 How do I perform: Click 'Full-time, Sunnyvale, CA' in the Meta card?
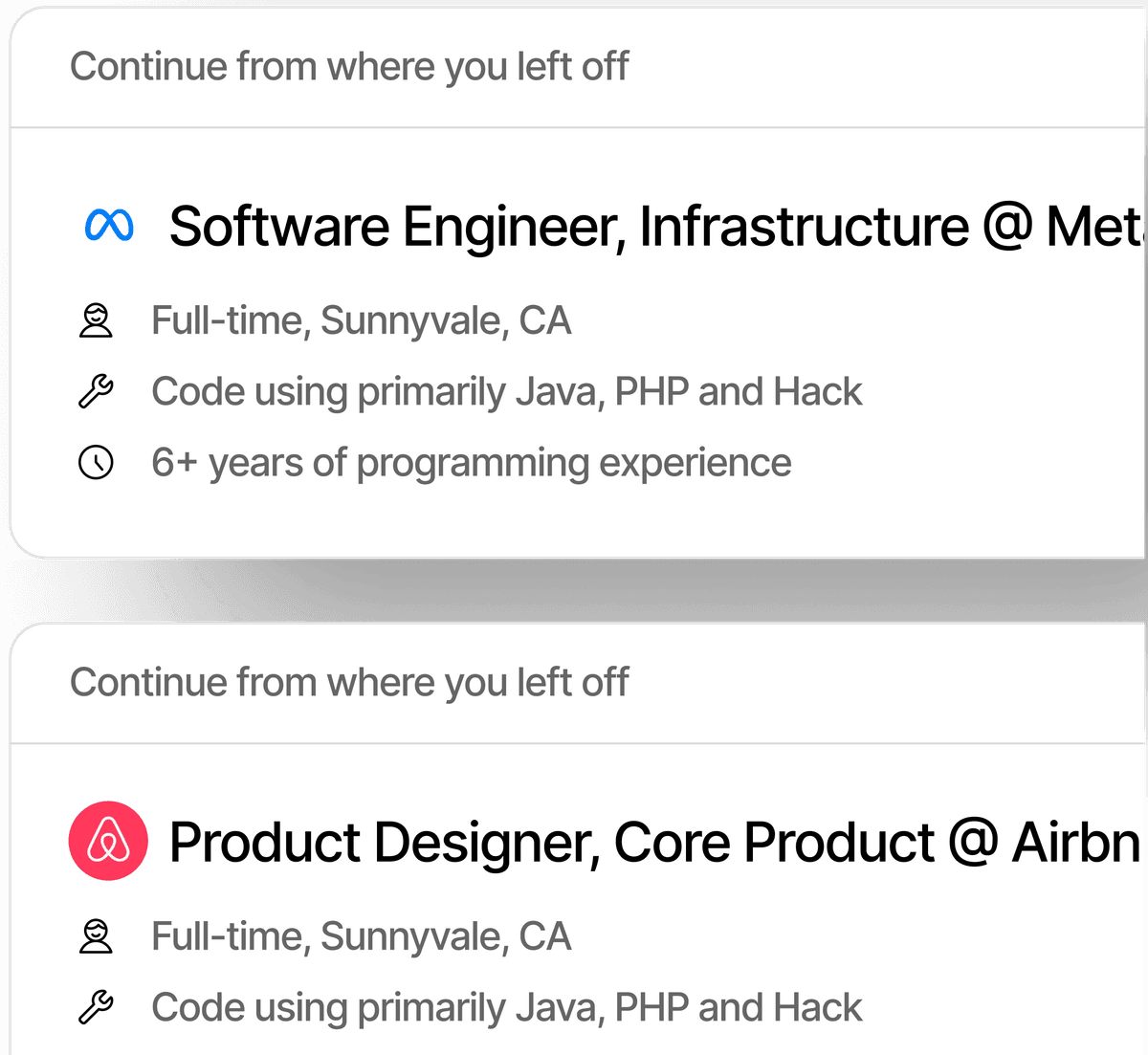pyautogui.click(x=361, y=320)
